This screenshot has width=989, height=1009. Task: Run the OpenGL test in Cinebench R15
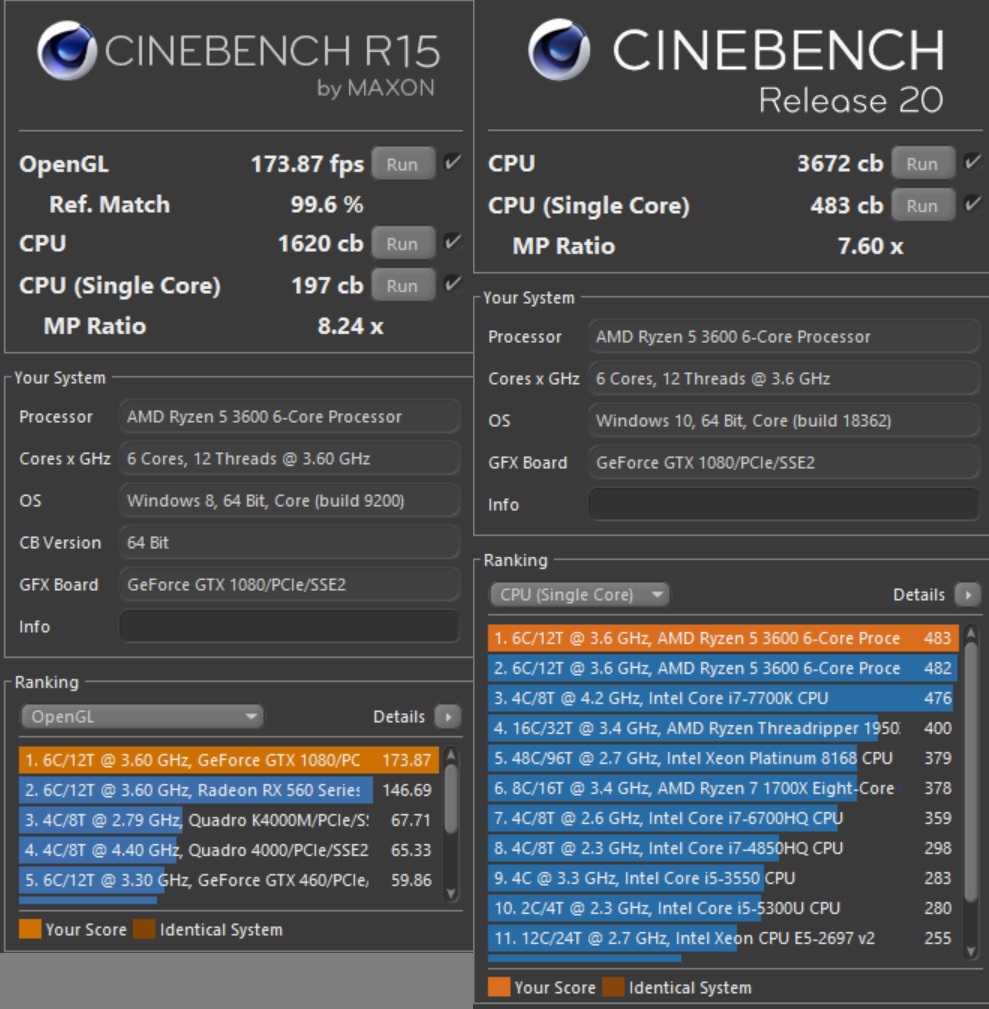[403, 164]
